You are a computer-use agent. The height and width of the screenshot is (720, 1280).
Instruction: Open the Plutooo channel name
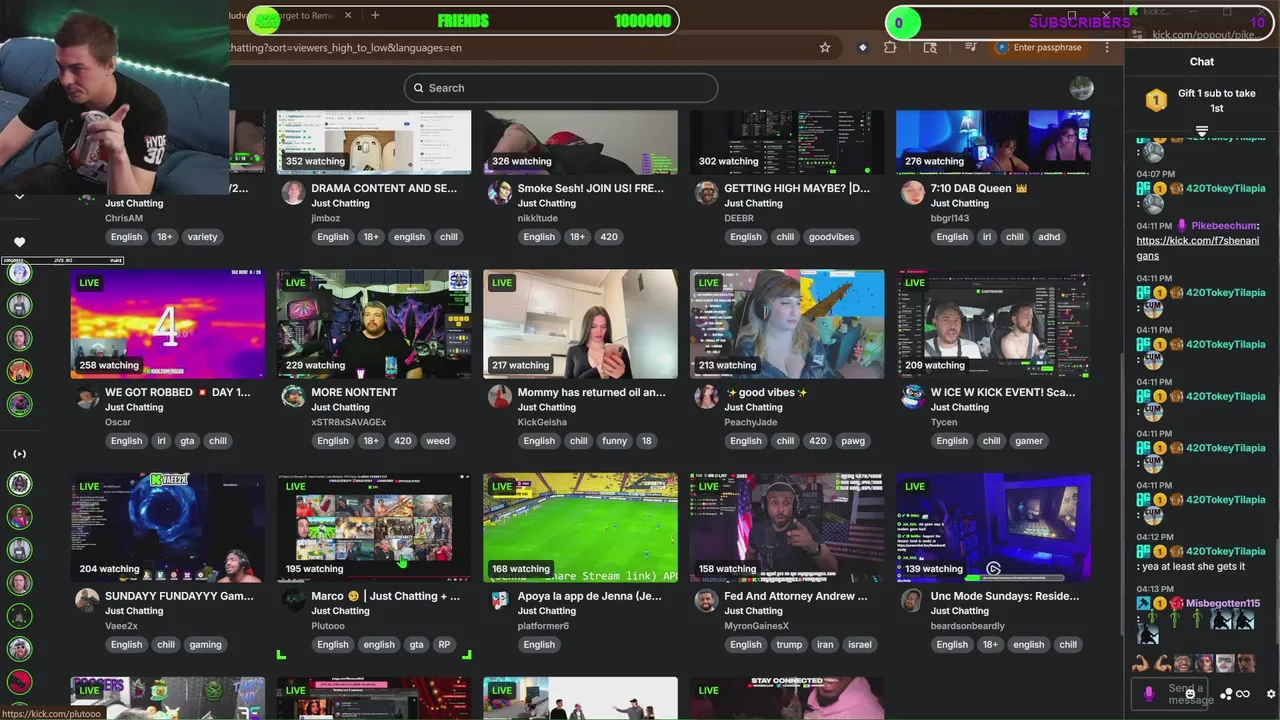(x=328, y=626)
